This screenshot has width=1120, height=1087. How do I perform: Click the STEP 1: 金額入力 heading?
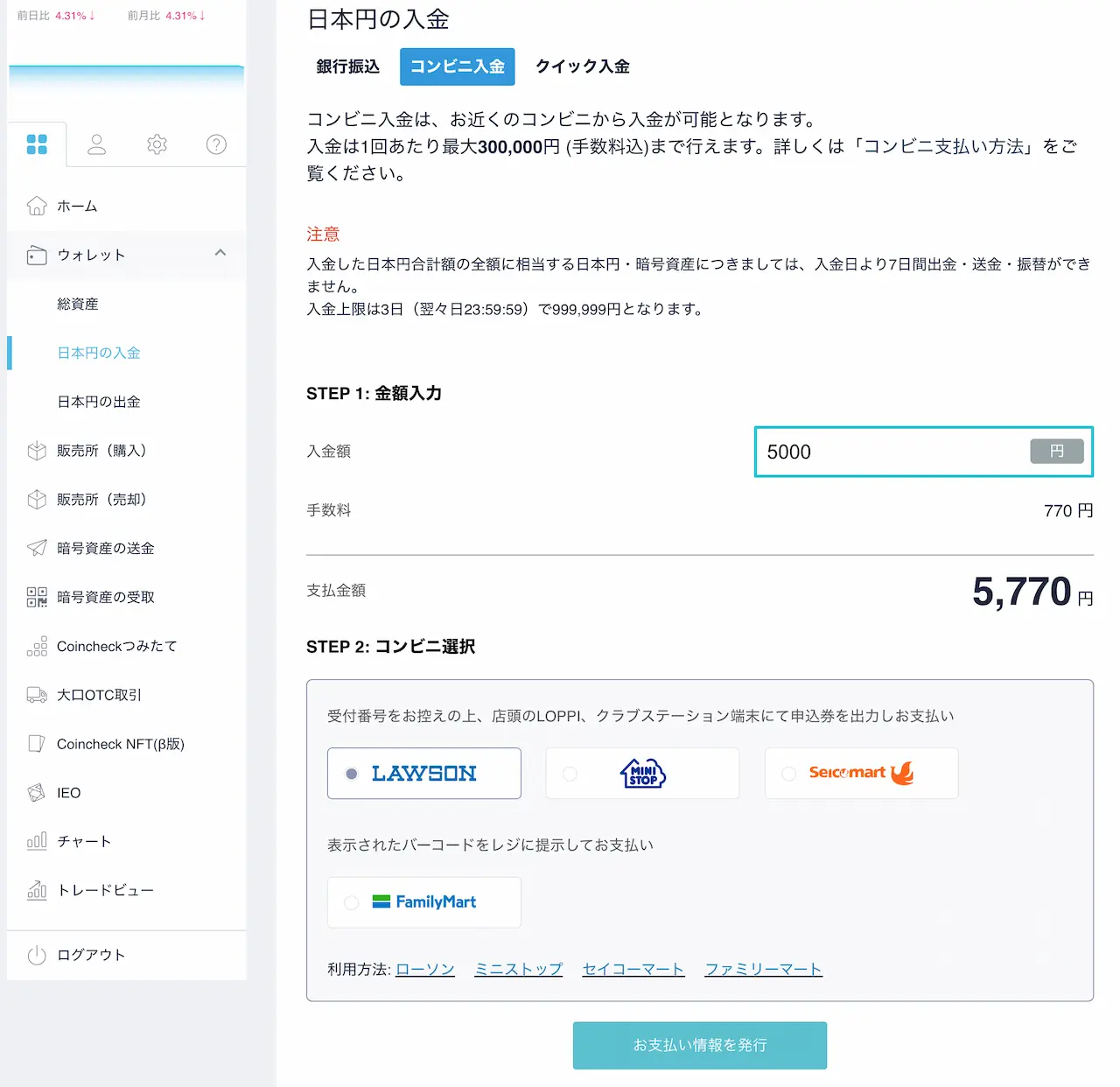374,393
